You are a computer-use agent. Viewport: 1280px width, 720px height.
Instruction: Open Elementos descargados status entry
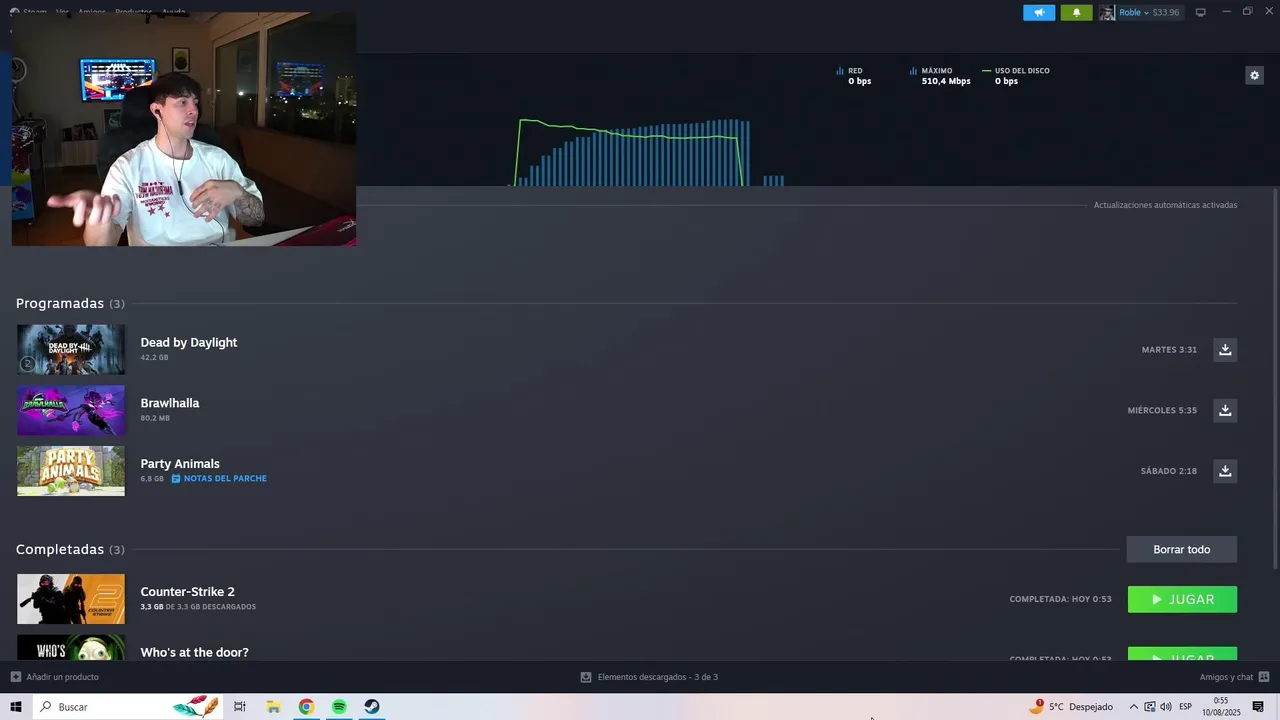point(657,677)
